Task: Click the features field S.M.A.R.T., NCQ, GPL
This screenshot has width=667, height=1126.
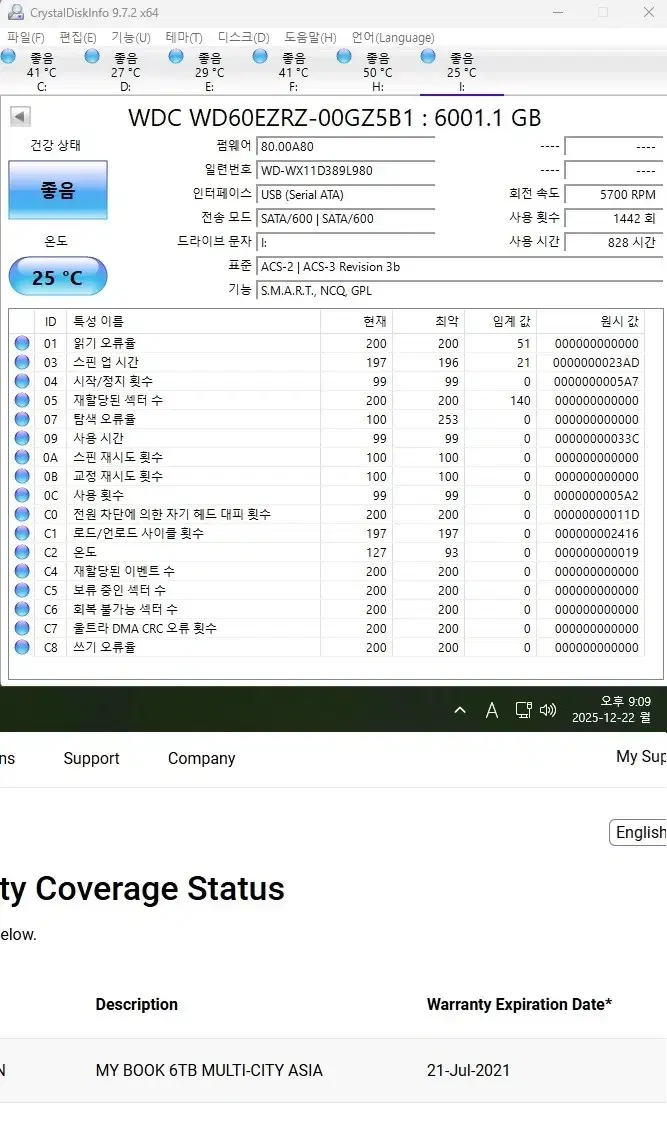Action: point(460,291)
